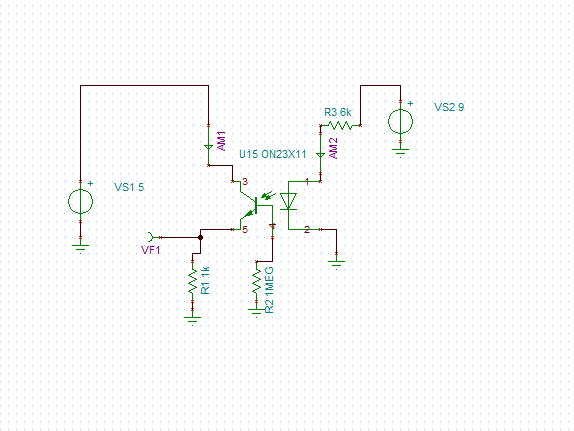The height and width of the screenshot is (431, 574).
Task: Click pin number 1 of U15
Action: [307, 181]
